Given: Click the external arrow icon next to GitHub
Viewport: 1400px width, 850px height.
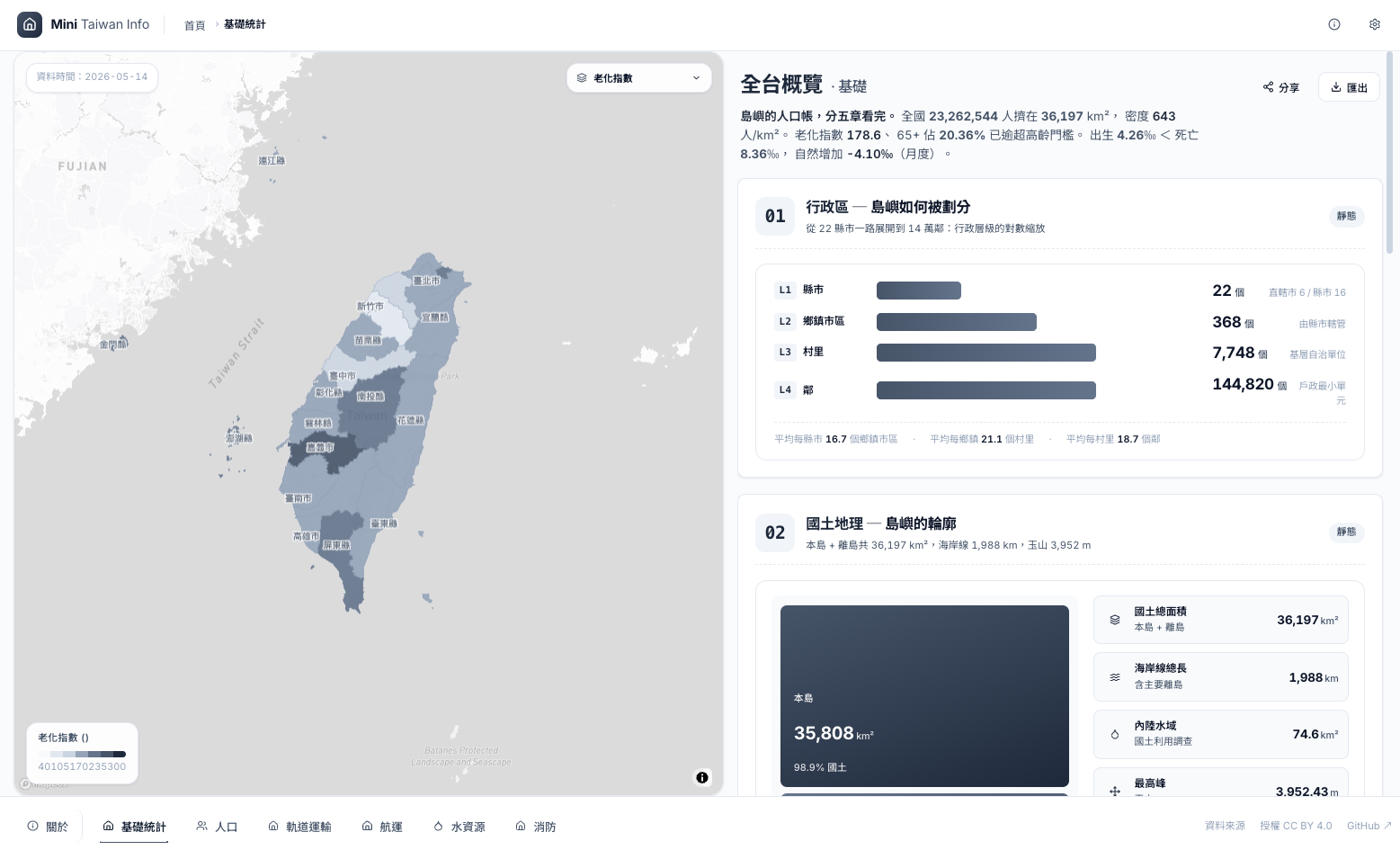Looking at the screenshot, I should click(1387, 826).
